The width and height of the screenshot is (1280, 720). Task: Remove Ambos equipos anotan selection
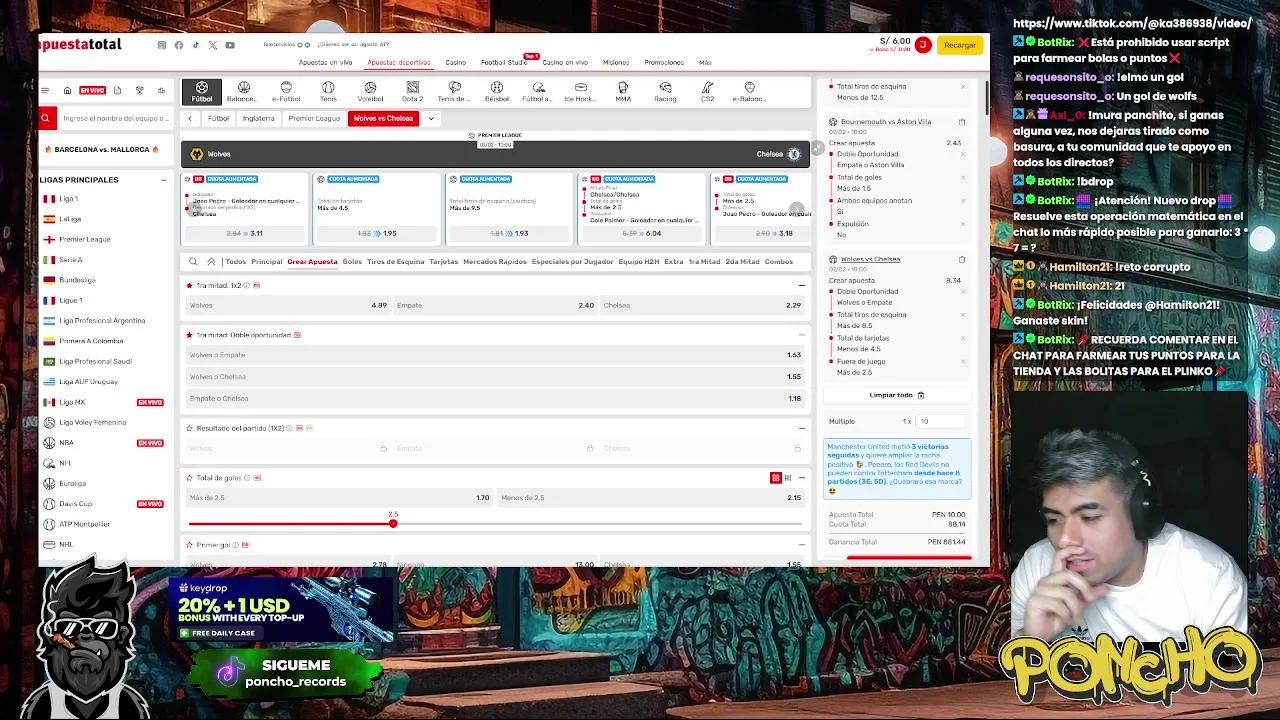click(963, 201)
